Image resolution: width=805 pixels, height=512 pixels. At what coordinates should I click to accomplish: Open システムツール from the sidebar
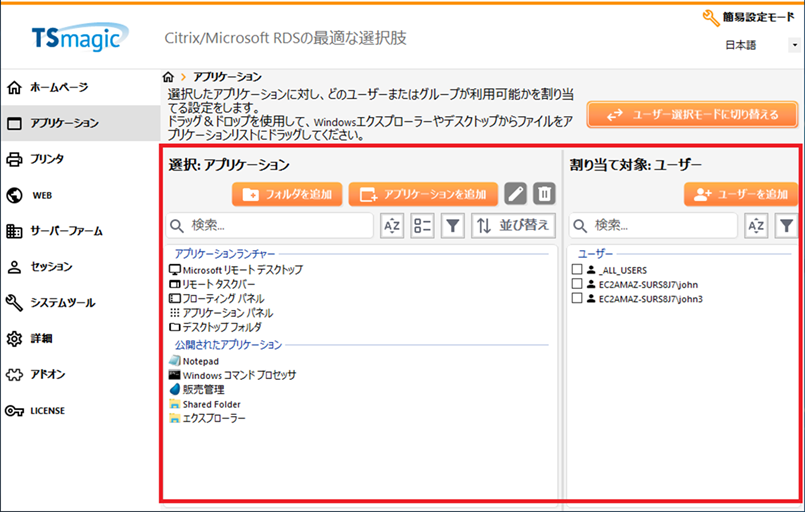(x=62, y=302)
